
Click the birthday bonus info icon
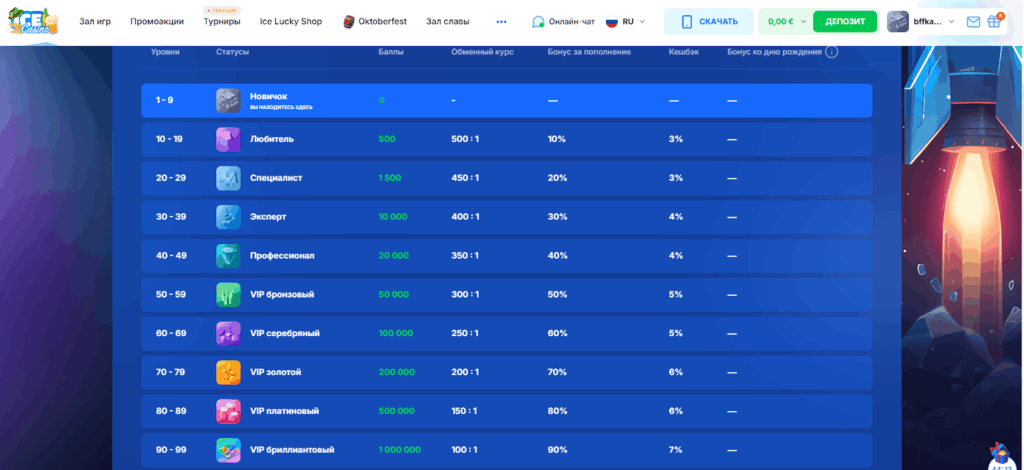(x=832, y=52)
